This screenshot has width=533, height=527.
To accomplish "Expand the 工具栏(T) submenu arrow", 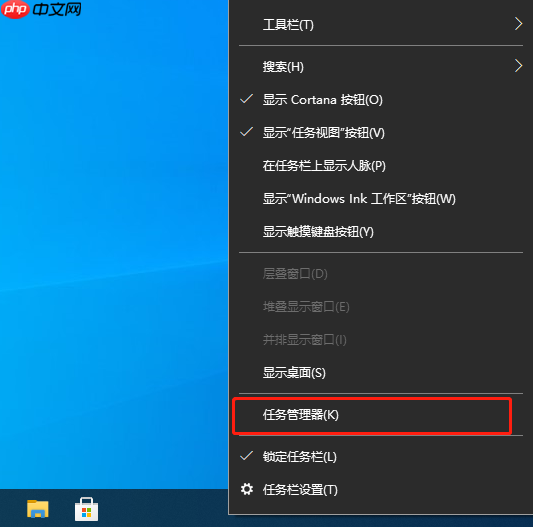I will click(518, 24).
